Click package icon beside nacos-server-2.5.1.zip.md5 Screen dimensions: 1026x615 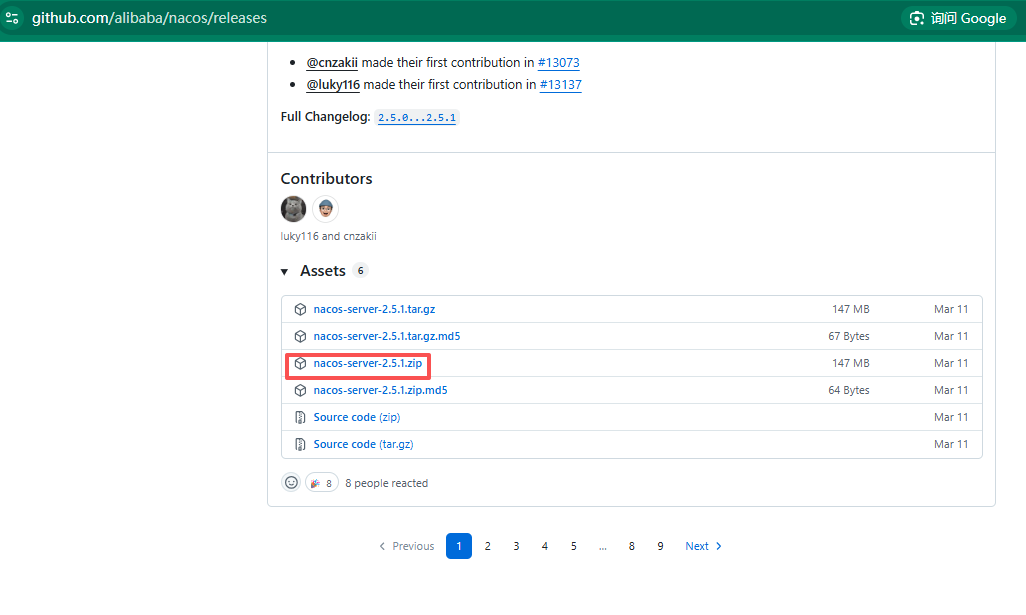pyautogui.click(x=300, y=391)
